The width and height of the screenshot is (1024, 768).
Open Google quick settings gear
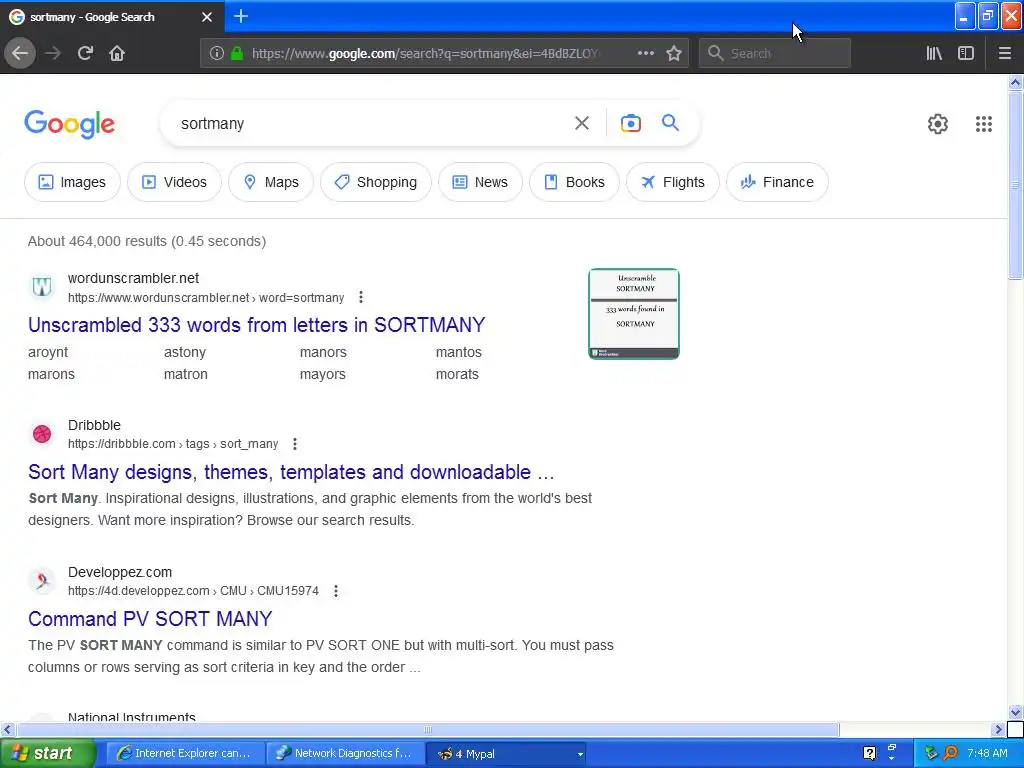938,124
